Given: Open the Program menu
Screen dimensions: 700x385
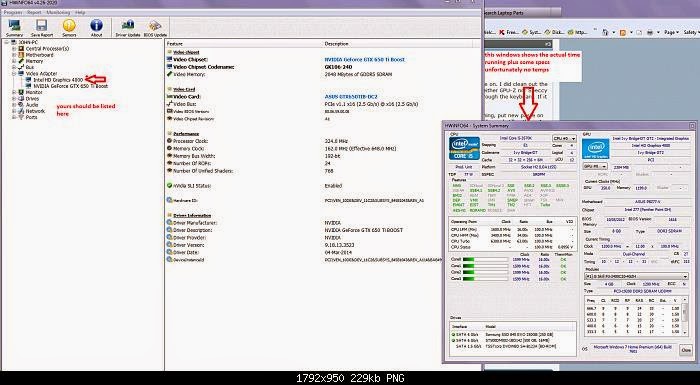Looking at the screenshot, I should click(13, 13).
